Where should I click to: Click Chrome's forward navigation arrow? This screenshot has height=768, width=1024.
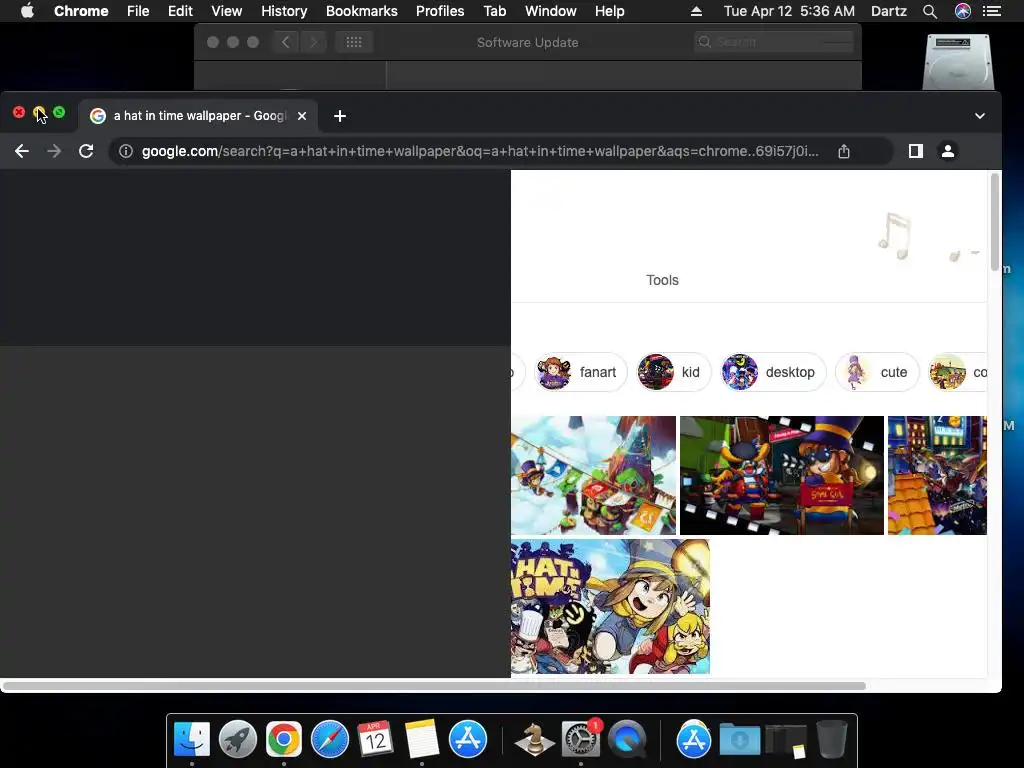point(54,152)
